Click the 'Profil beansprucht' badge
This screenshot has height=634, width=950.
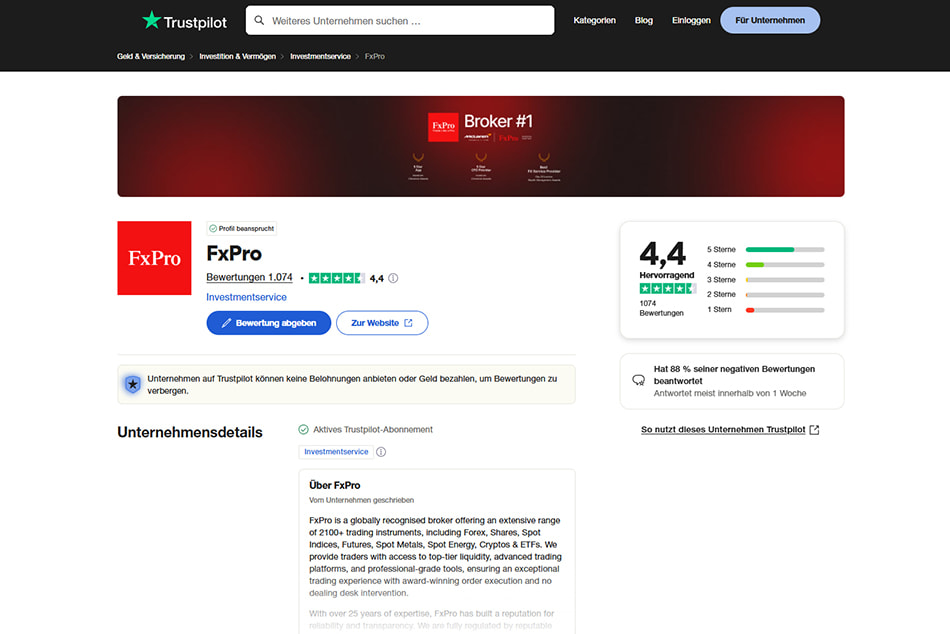click(242, 229)
